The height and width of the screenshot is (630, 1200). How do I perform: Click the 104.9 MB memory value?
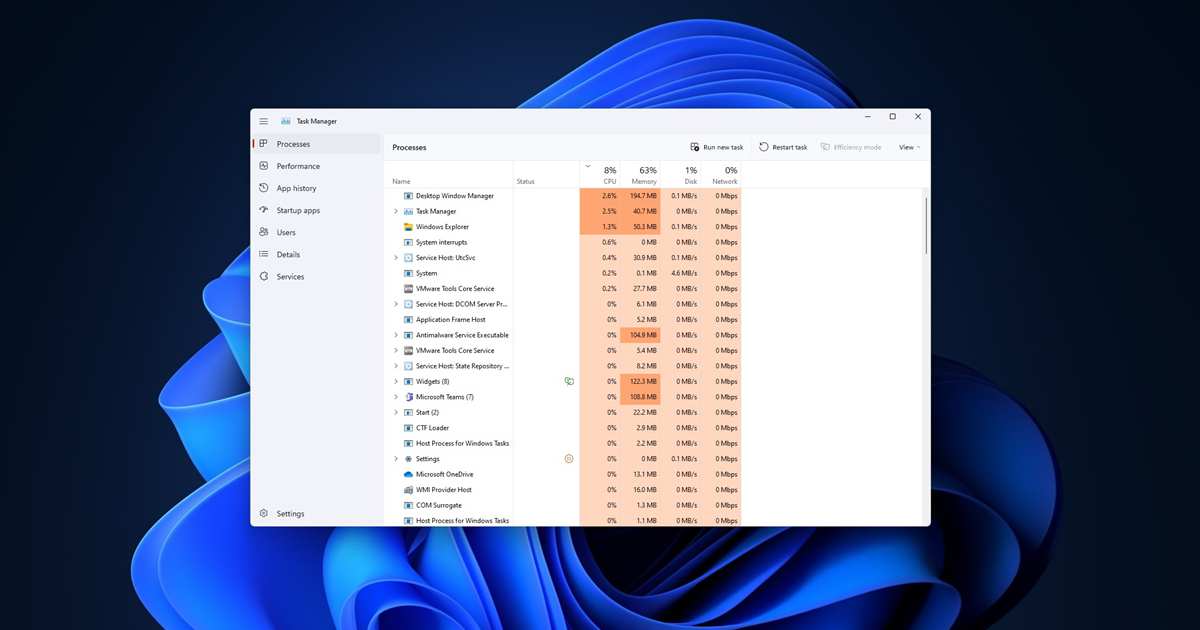pyautogui.click(x=643, y=335)
